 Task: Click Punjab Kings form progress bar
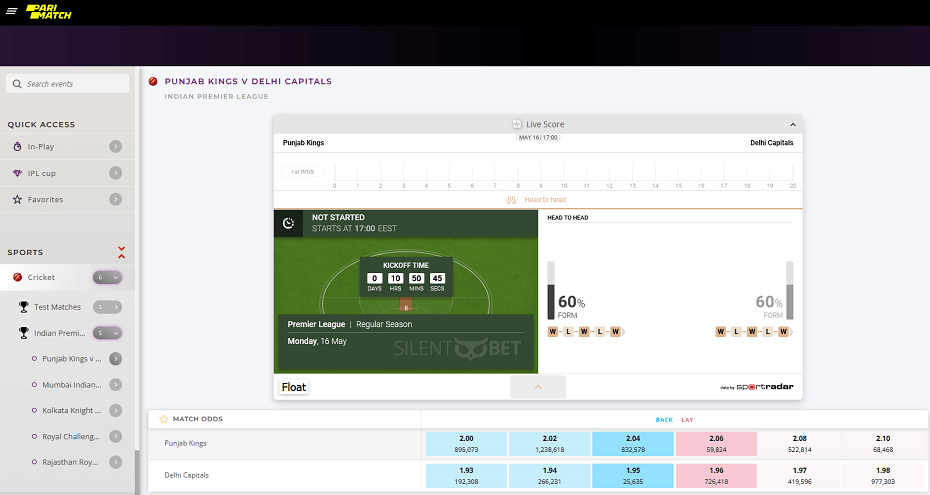[x=550, y=290]
